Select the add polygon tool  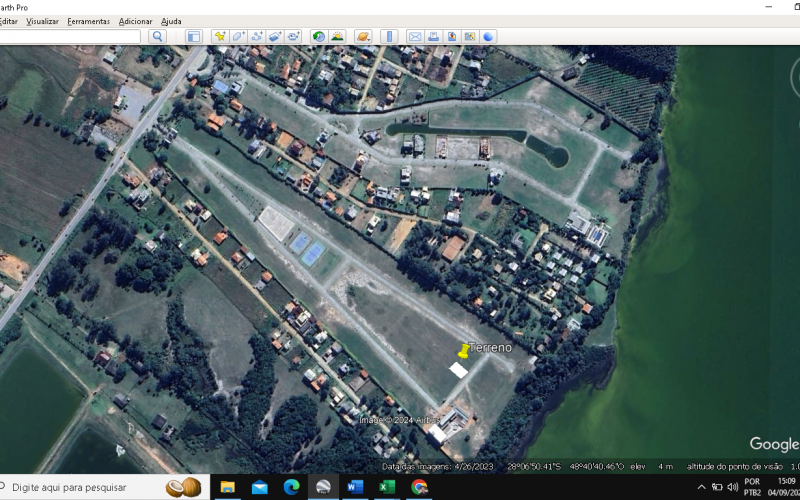click(239, 37)
